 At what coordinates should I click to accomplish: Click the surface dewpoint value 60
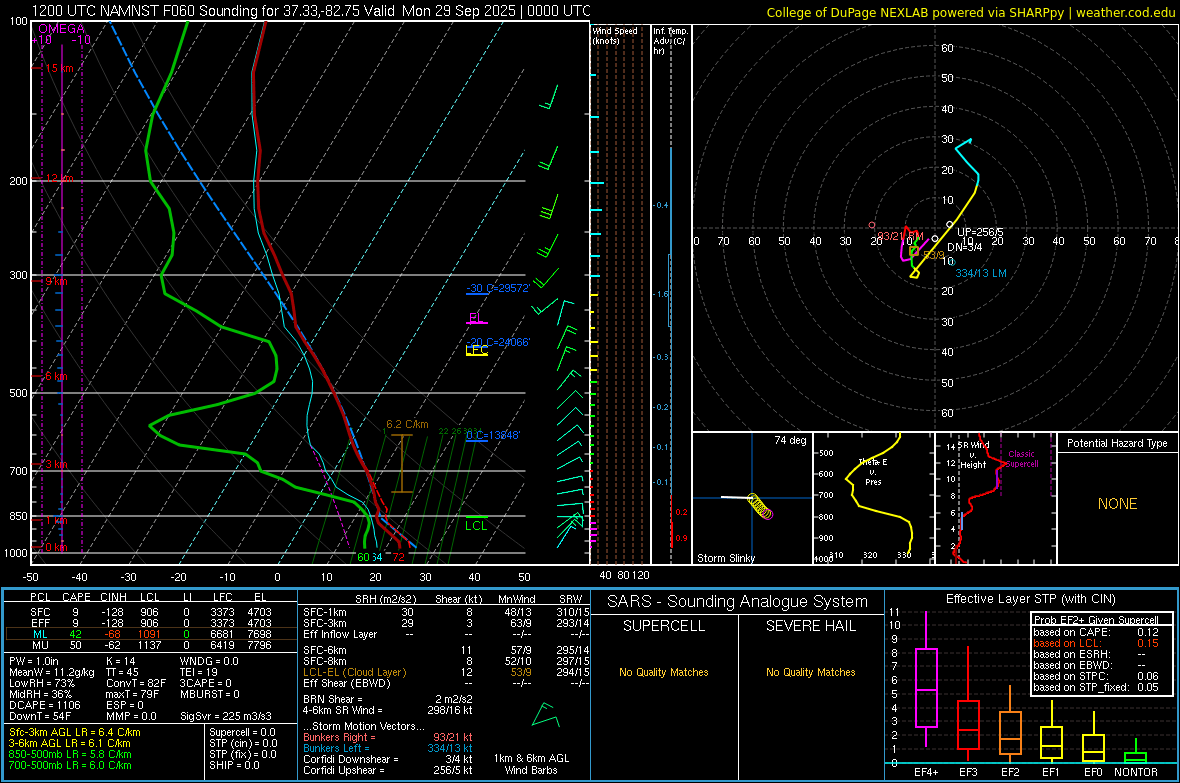363,557
